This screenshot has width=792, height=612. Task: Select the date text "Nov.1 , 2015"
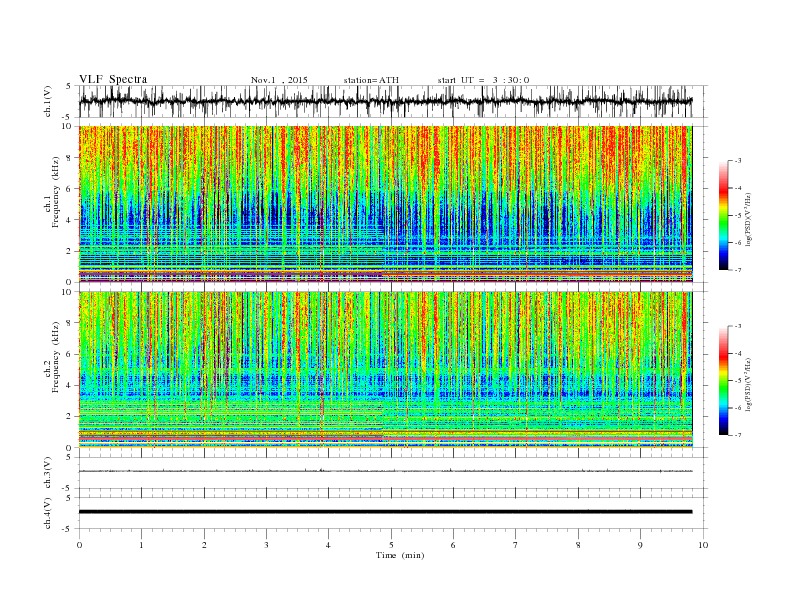(x=279, y=80)
